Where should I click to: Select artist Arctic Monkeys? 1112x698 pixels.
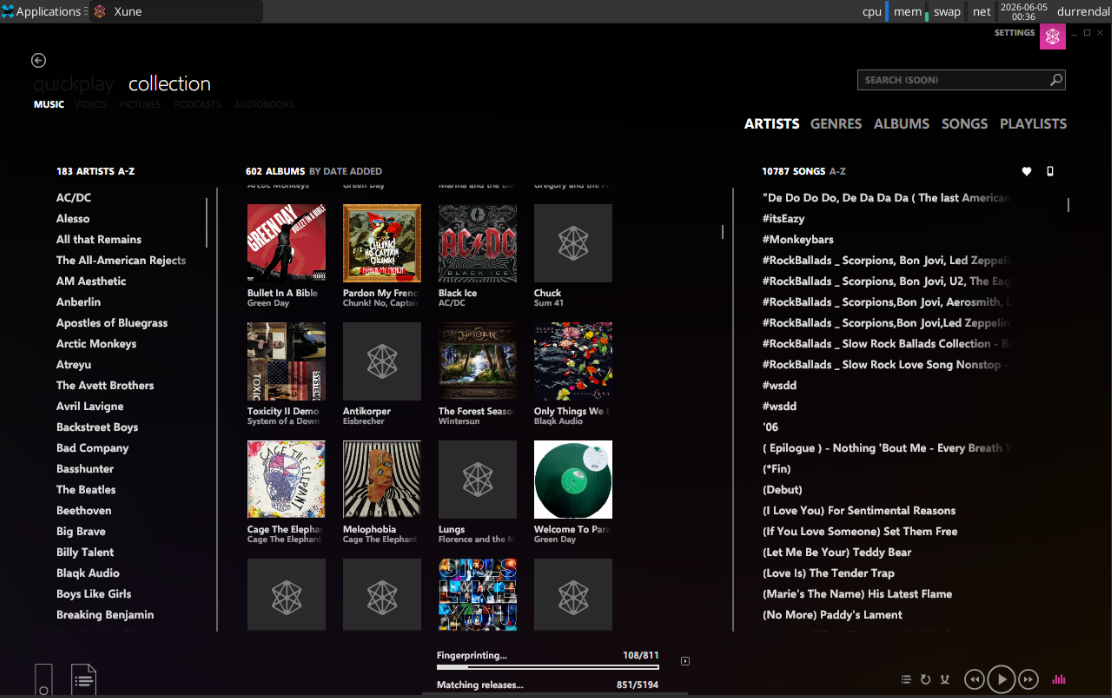[x=96, y=344]
